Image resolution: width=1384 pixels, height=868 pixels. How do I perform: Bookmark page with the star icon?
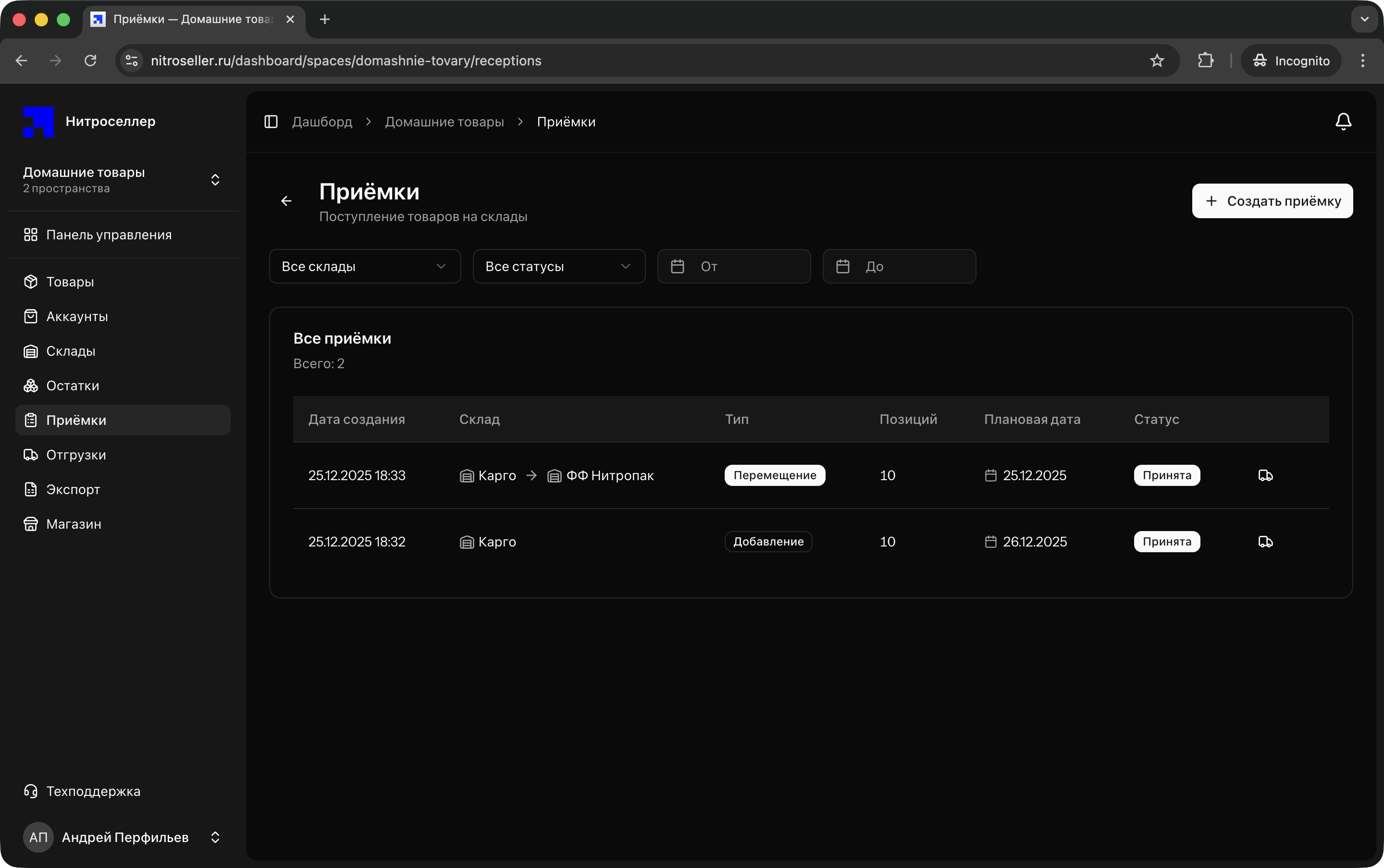point(1157,61)
